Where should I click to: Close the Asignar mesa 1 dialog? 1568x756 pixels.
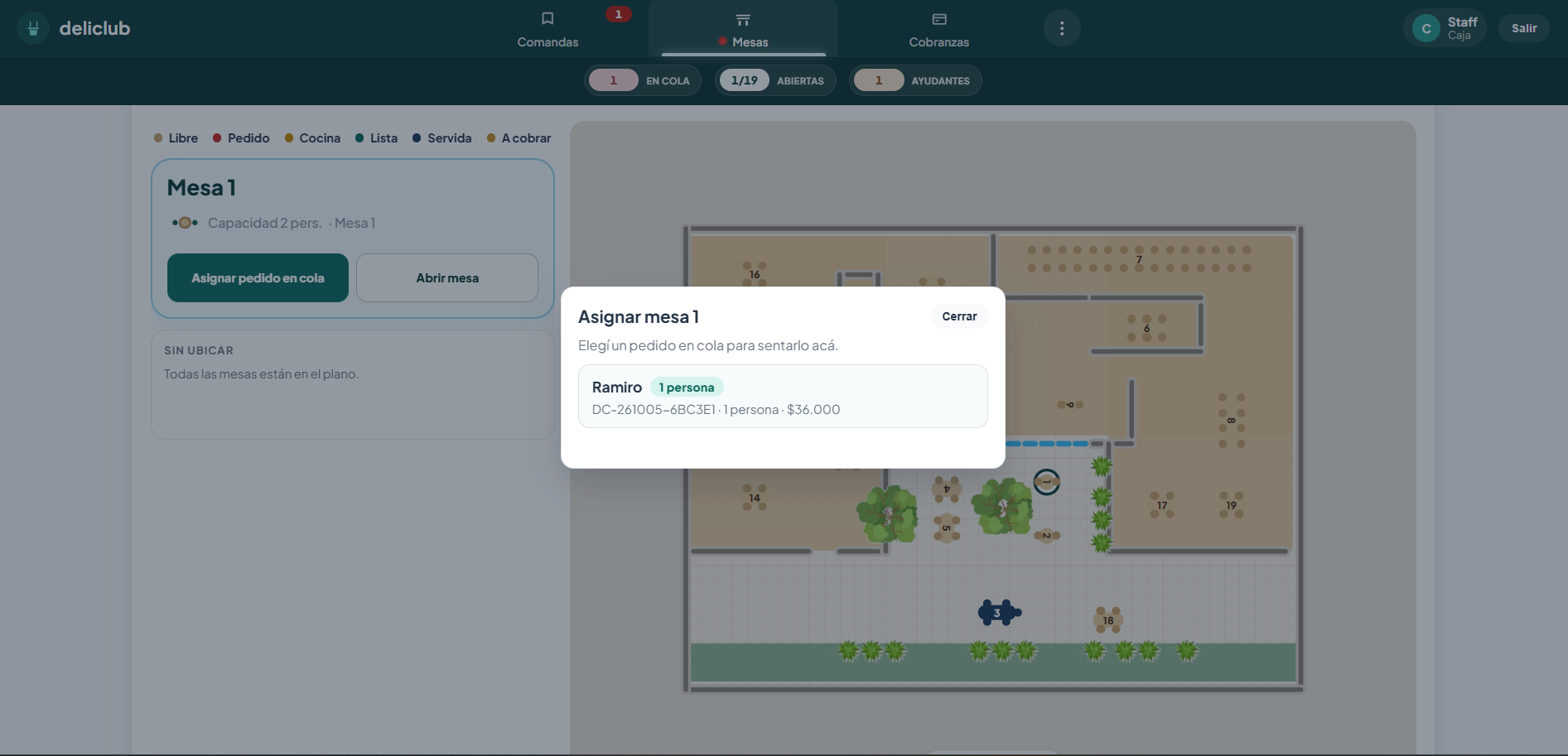click(959, 316)
